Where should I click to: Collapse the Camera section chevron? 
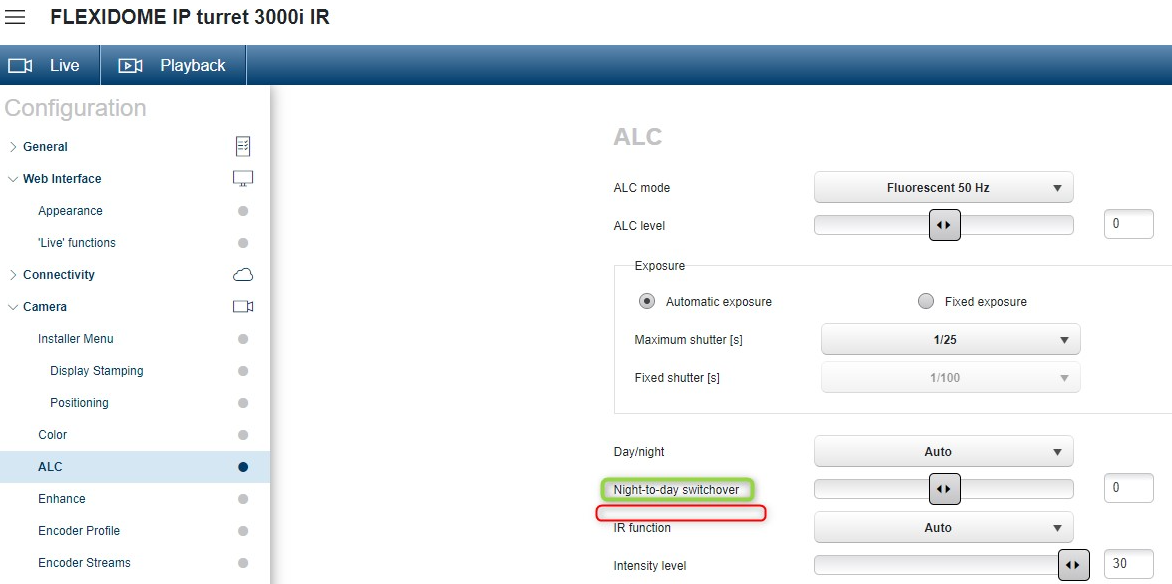pos(13,307)
